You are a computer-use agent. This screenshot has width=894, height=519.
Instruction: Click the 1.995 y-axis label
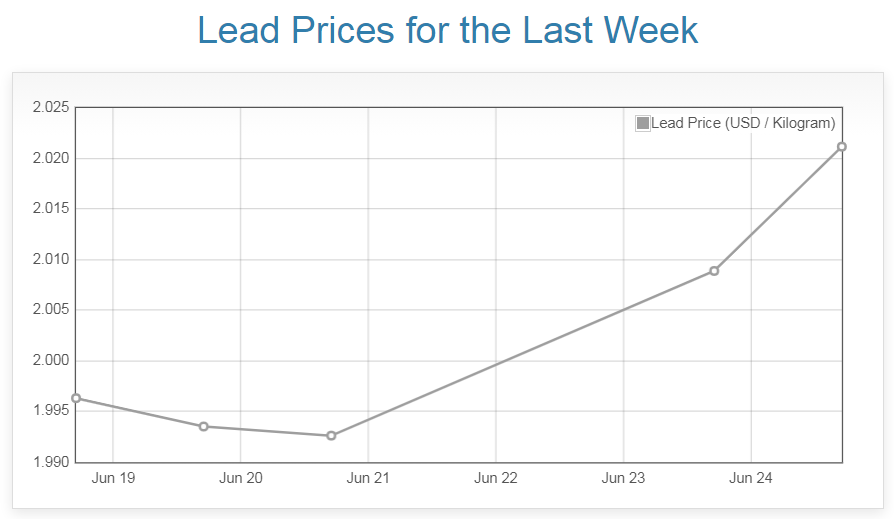50,411
